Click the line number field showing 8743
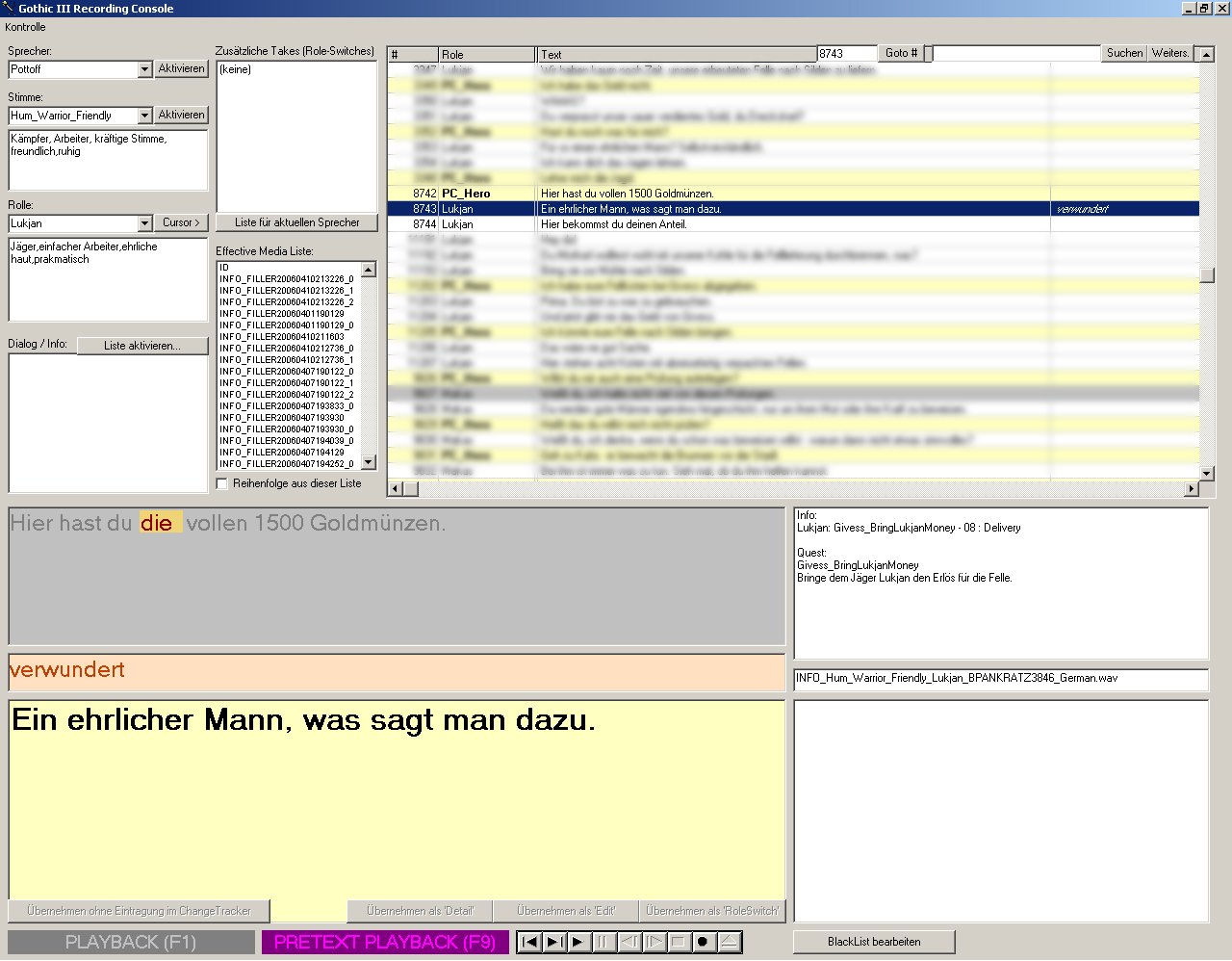 847,54
